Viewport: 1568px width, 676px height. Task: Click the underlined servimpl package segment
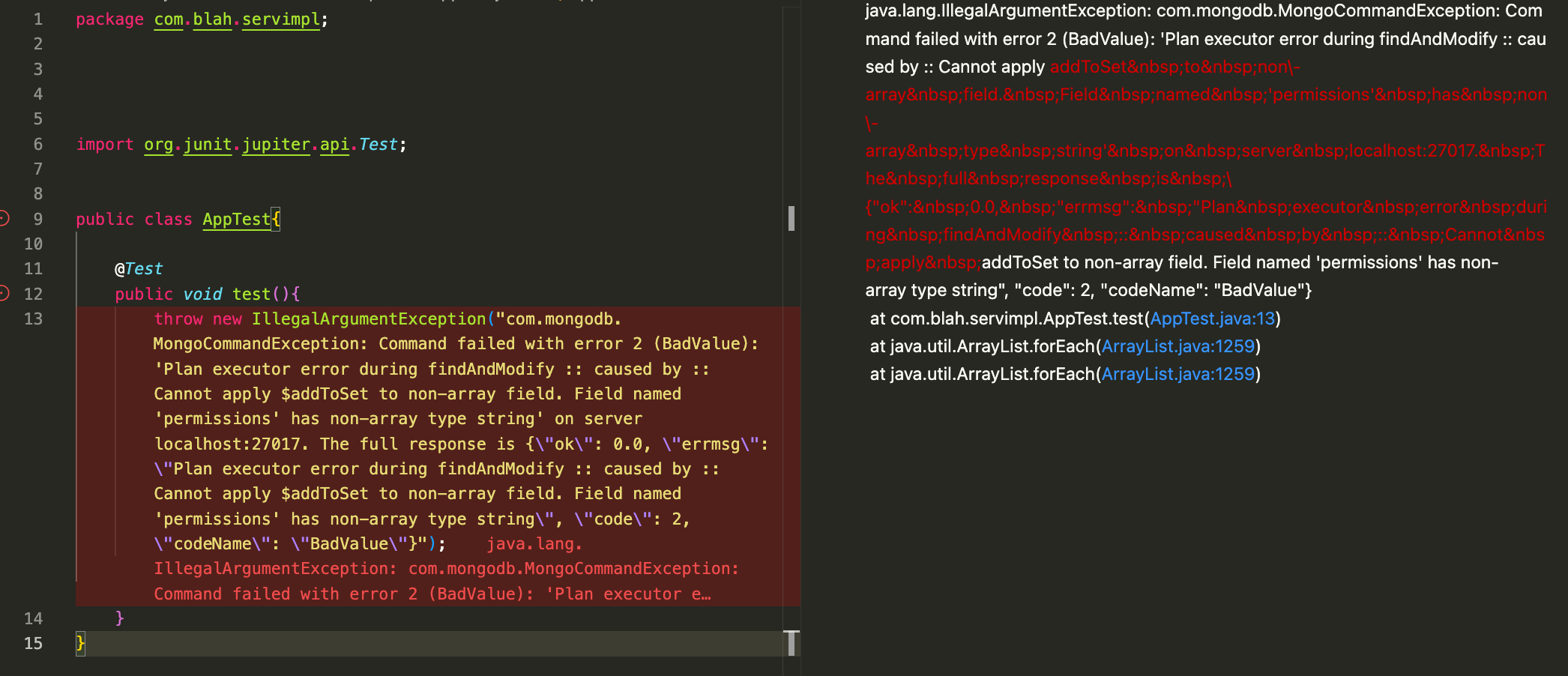pos(280,19)
